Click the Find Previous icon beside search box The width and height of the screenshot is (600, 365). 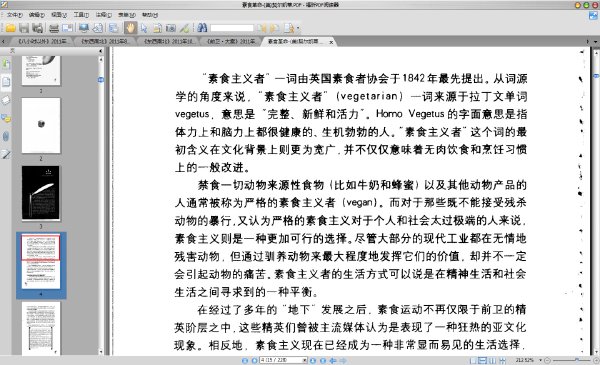click(x=262, y=28)
